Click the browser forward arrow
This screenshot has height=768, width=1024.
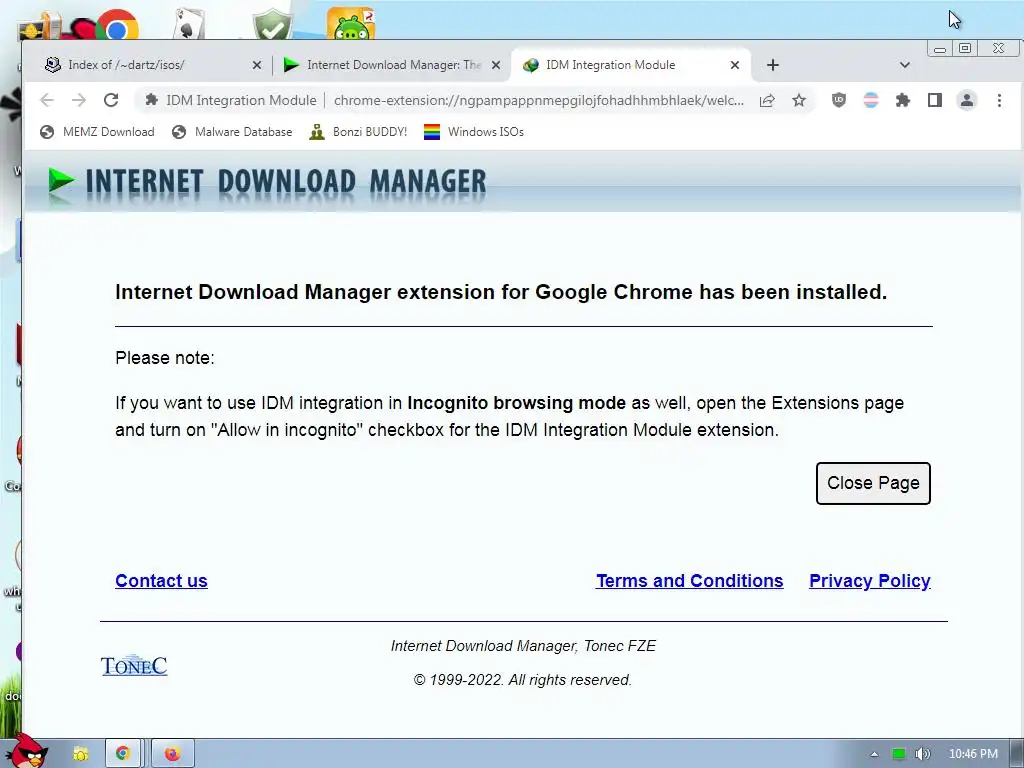(x=79, y=100)
